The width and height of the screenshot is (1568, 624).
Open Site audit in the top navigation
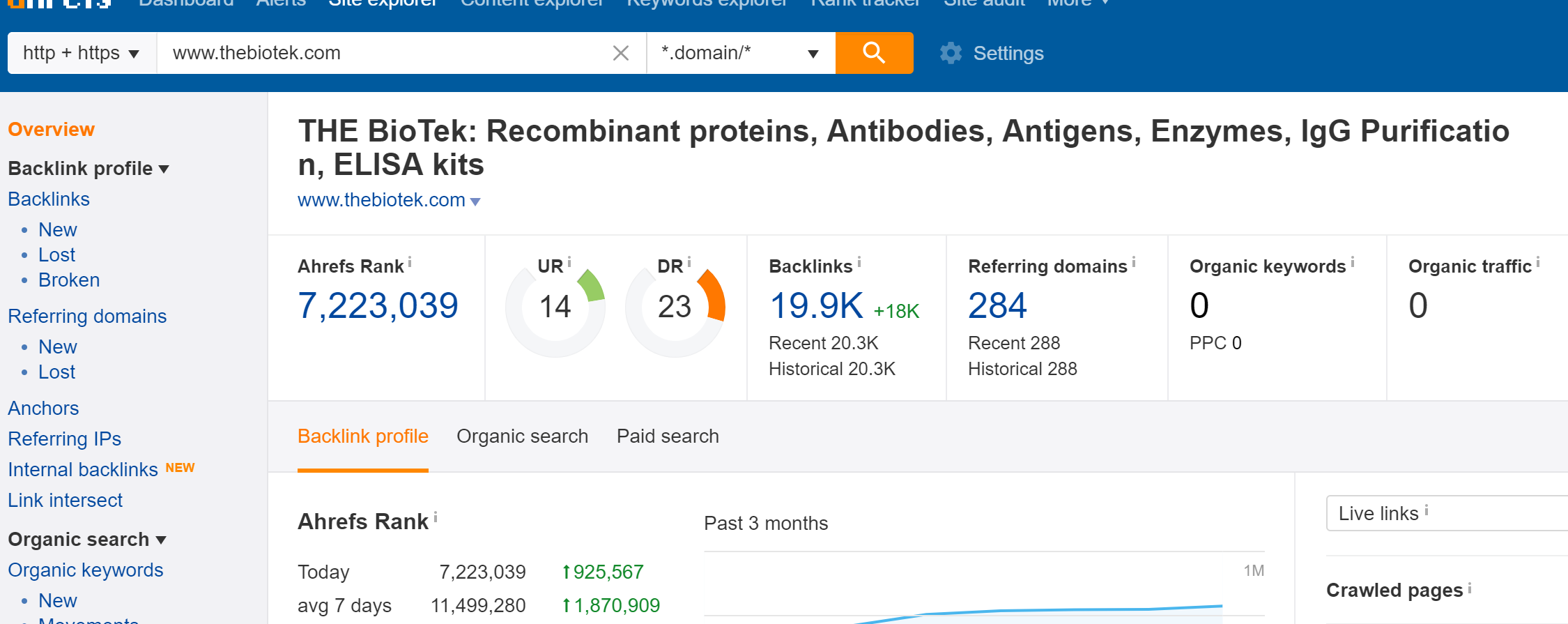pyautogui.click(x=984, y=3)
